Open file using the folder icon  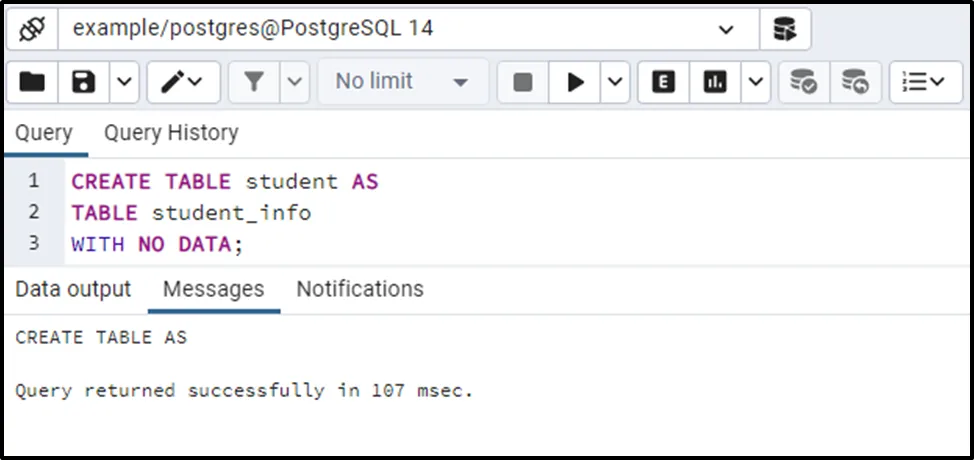pyautogui.click(x=33, y=82)
